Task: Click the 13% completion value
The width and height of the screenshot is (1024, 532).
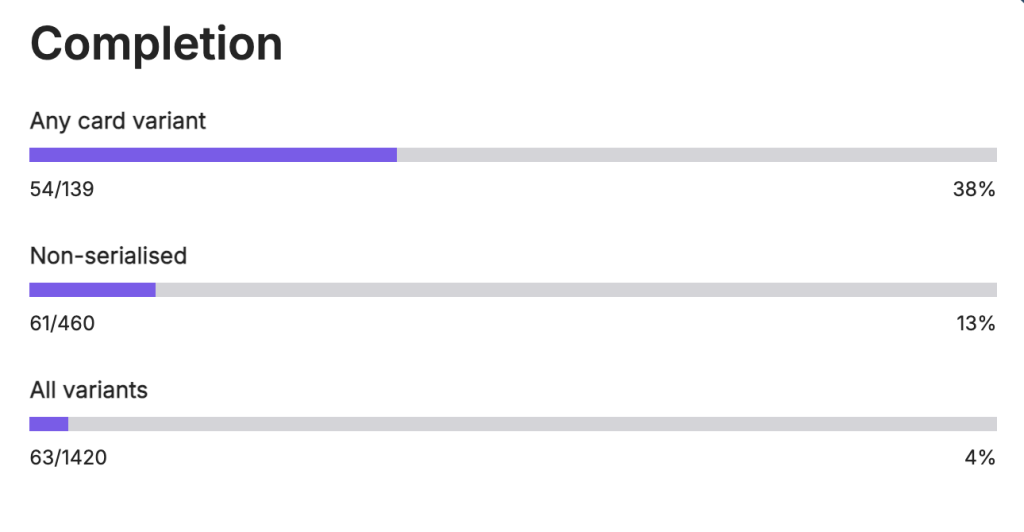Action: click(976, 324)
